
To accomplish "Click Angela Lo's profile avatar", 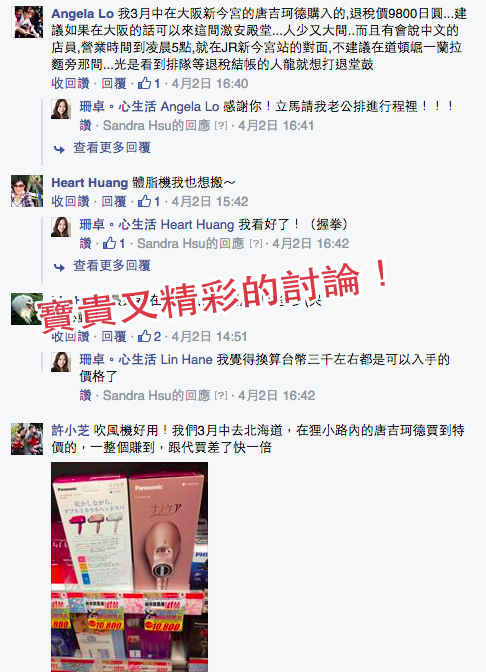I will point(27,22).
